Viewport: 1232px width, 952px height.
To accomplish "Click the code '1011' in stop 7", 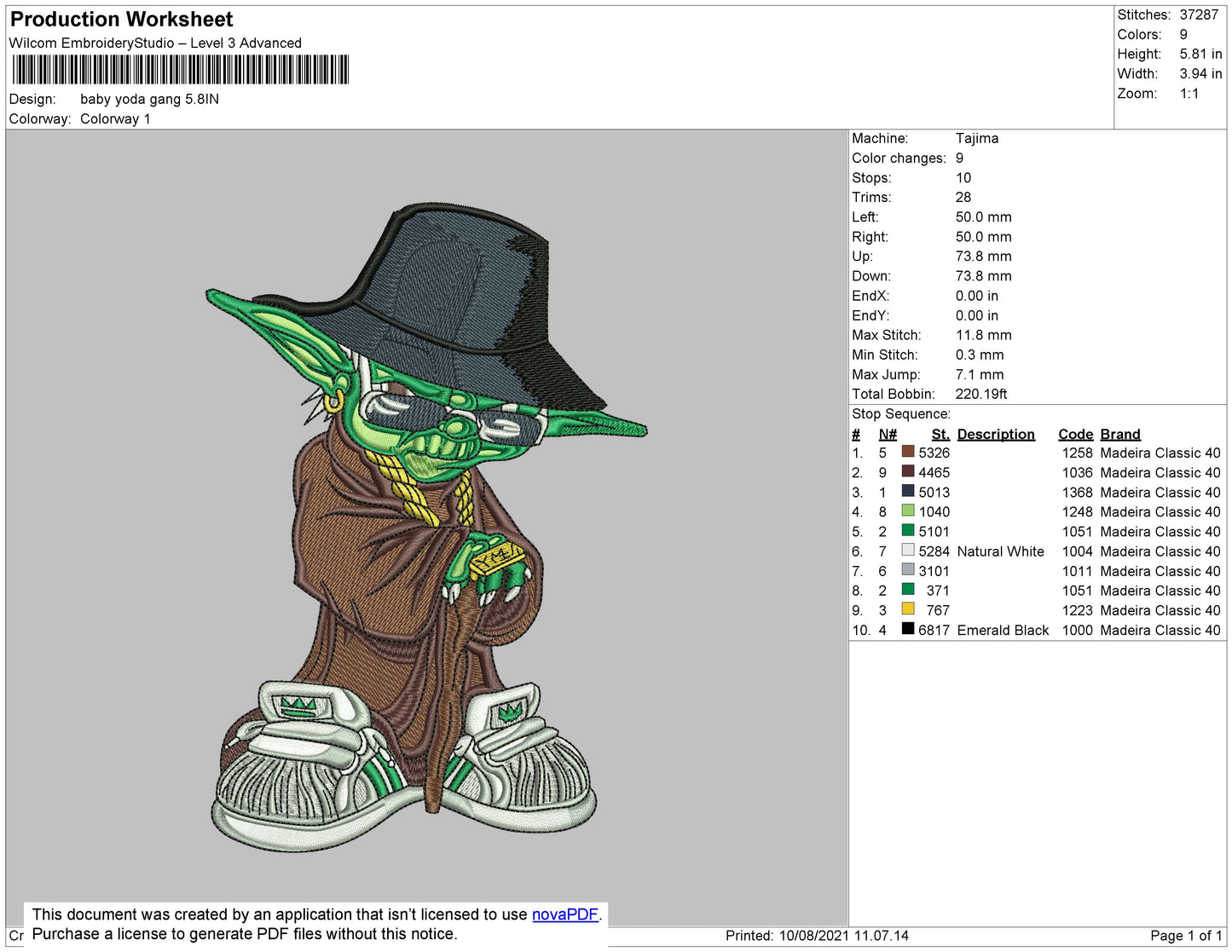I will pos(1077,571).
